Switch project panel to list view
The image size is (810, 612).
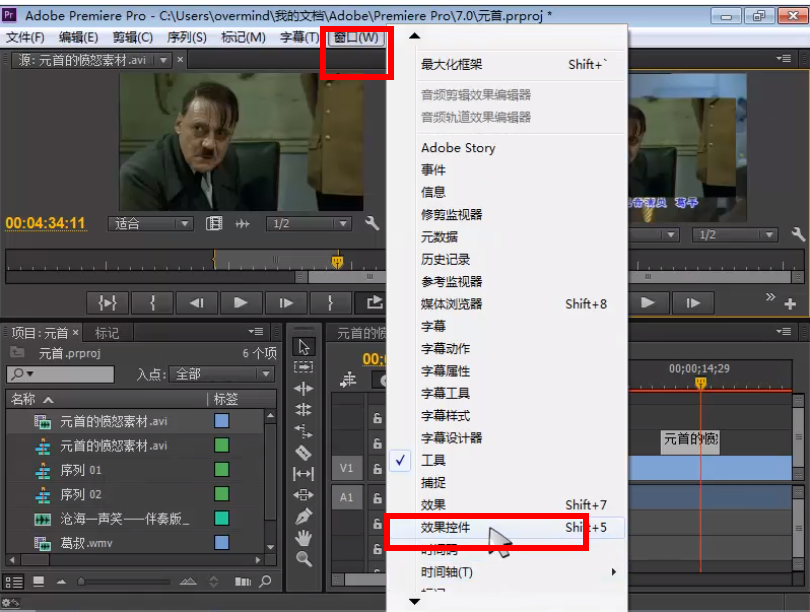(14, 582)
